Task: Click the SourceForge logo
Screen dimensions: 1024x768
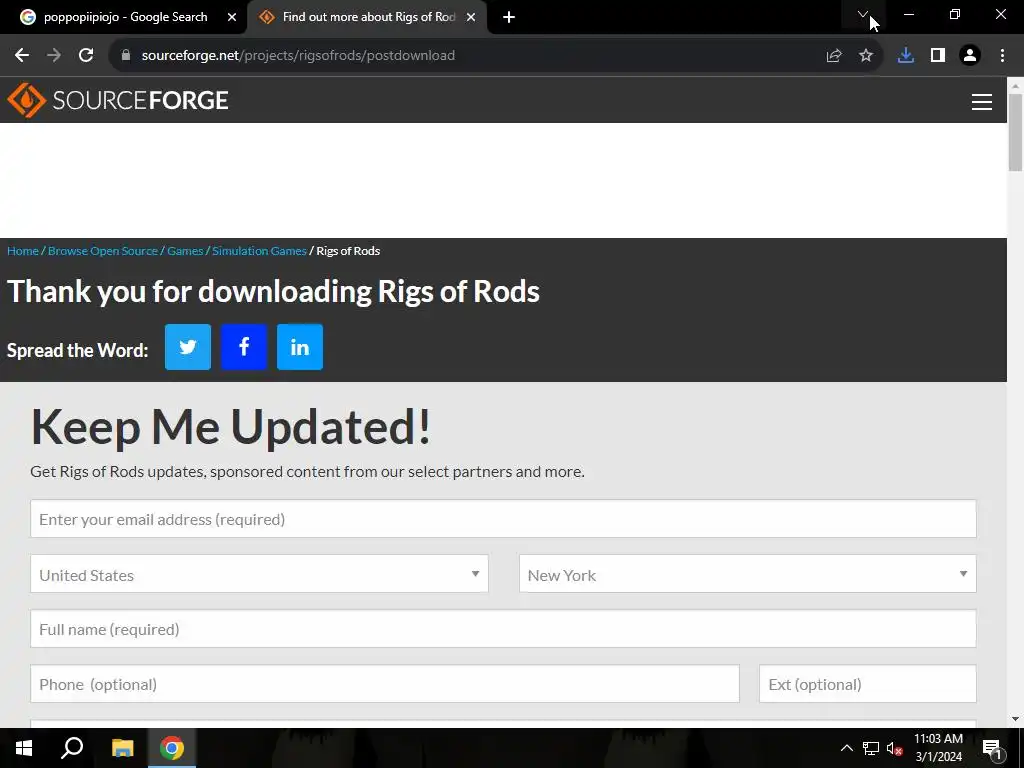Action: pyautogui.click(x=118, y=100)
